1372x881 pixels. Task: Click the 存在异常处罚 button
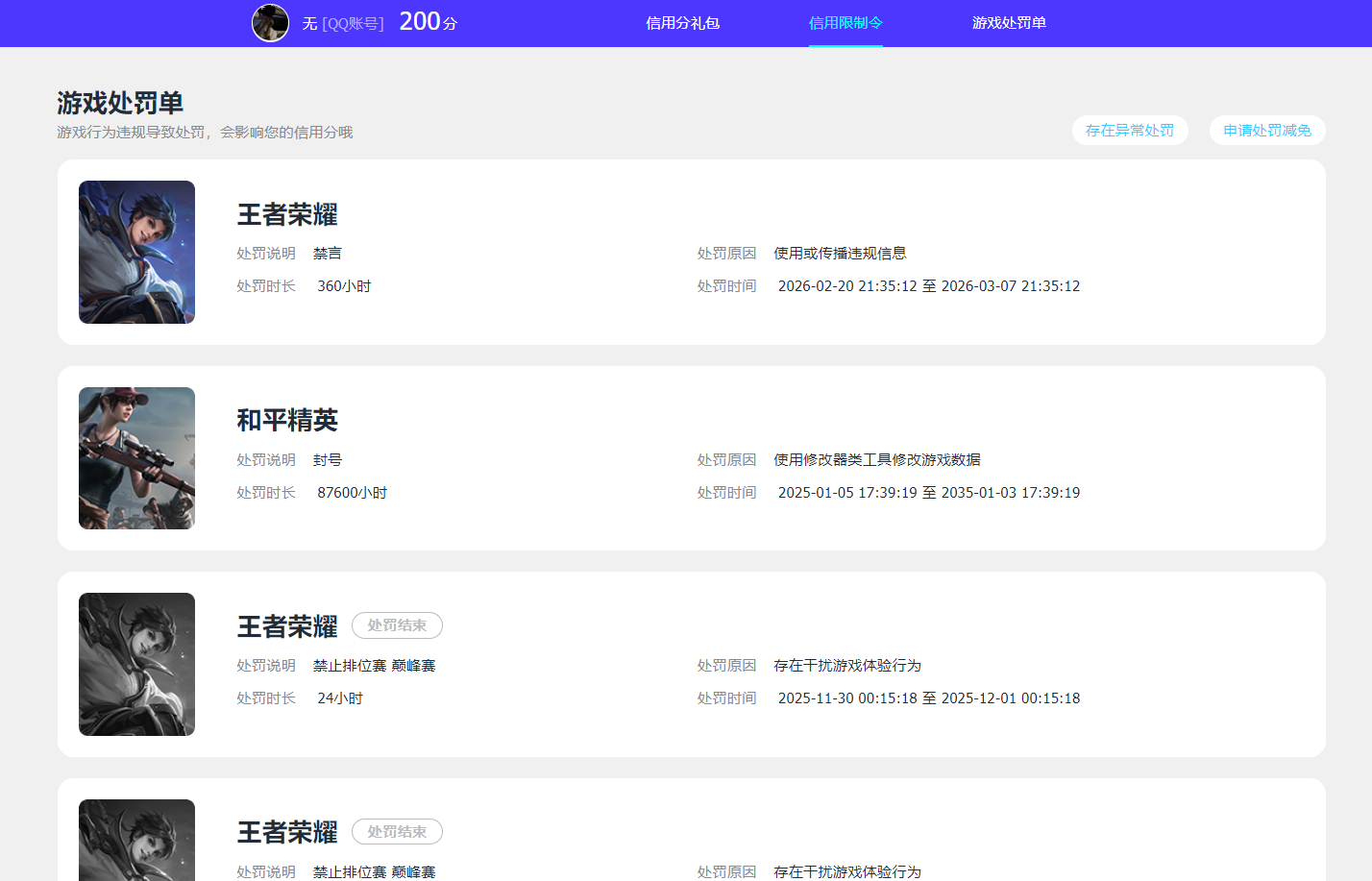1130,130
